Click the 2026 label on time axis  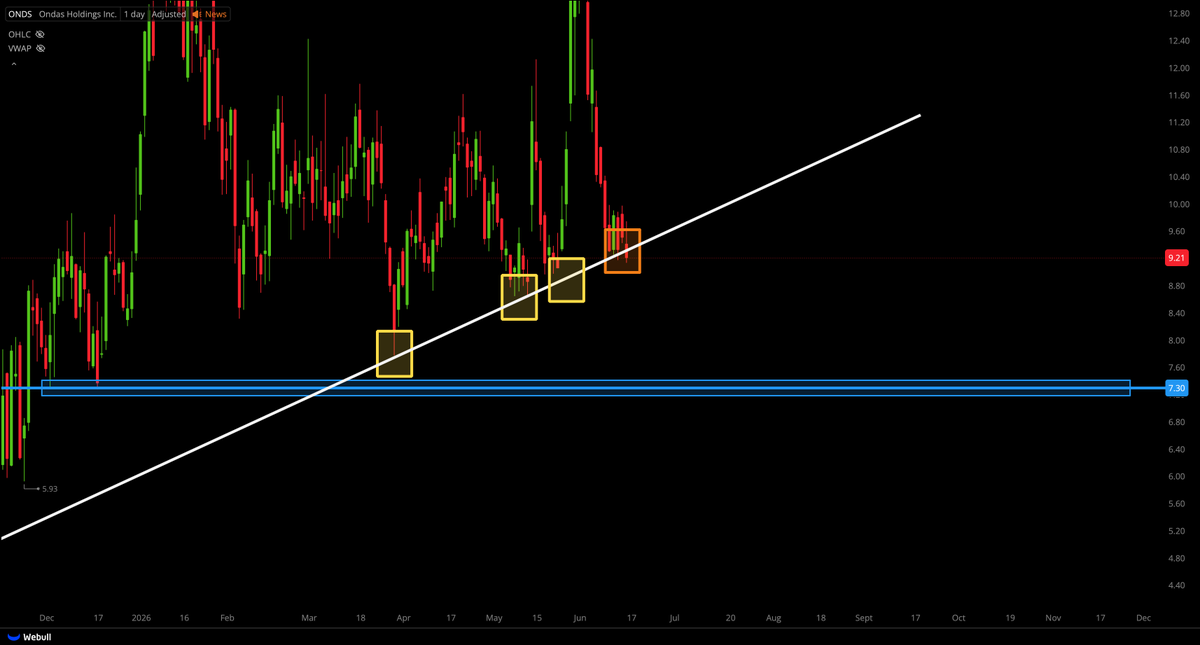click(140, 618)
